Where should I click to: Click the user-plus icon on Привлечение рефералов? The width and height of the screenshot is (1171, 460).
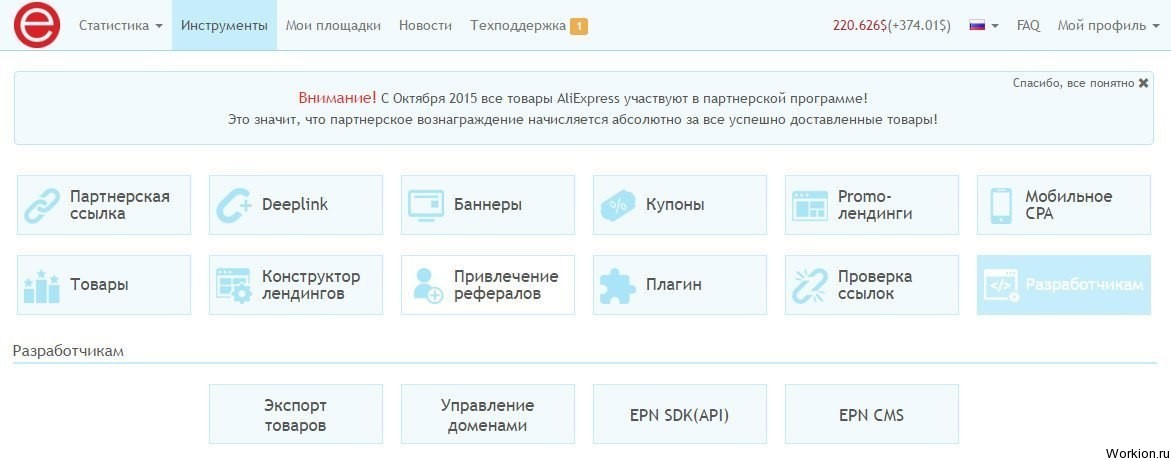coord(427,285)
